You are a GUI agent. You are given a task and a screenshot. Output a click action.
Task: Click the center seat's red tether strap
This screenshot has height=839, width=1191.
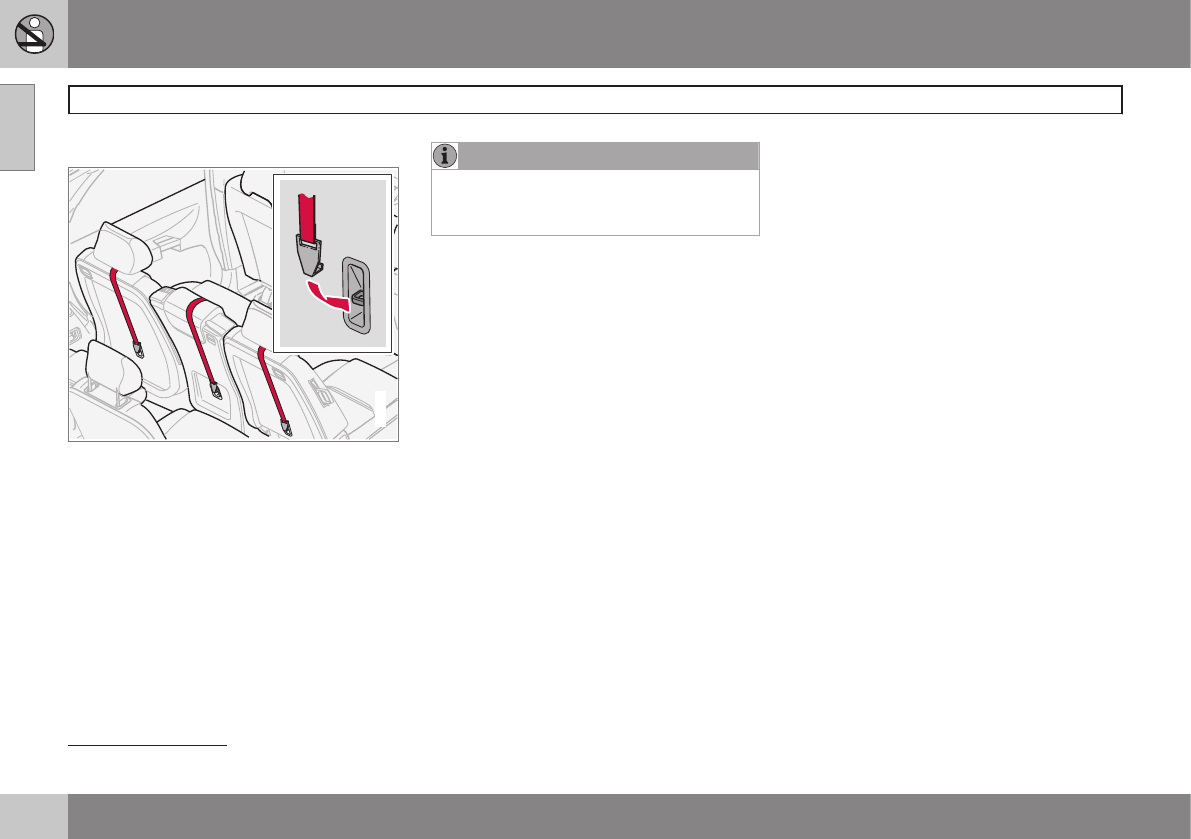(200, 340)
